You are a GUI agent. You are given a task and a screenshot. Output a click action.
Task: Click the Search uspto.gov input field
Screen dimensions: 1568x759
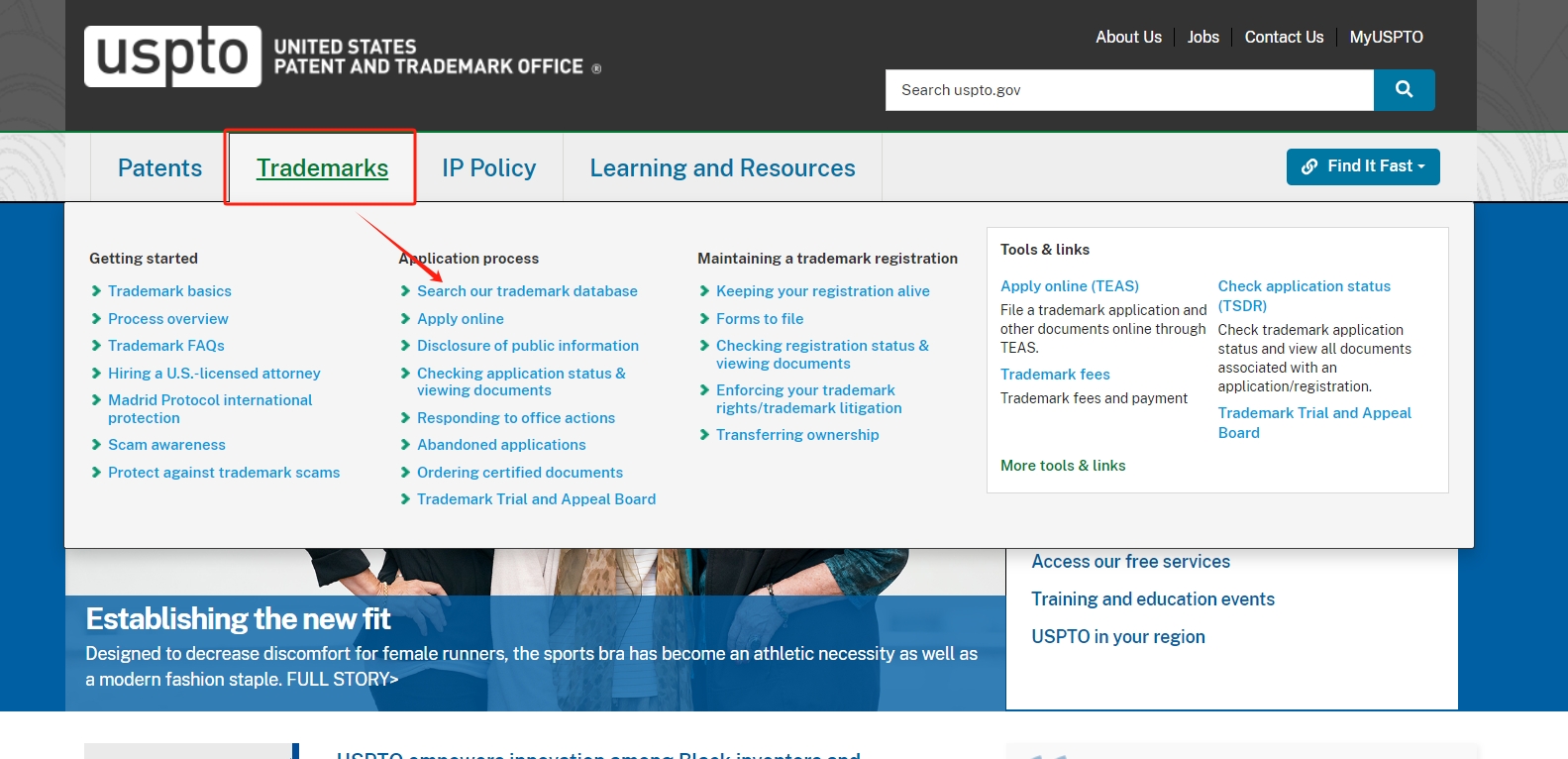(x=1129, y=90)
